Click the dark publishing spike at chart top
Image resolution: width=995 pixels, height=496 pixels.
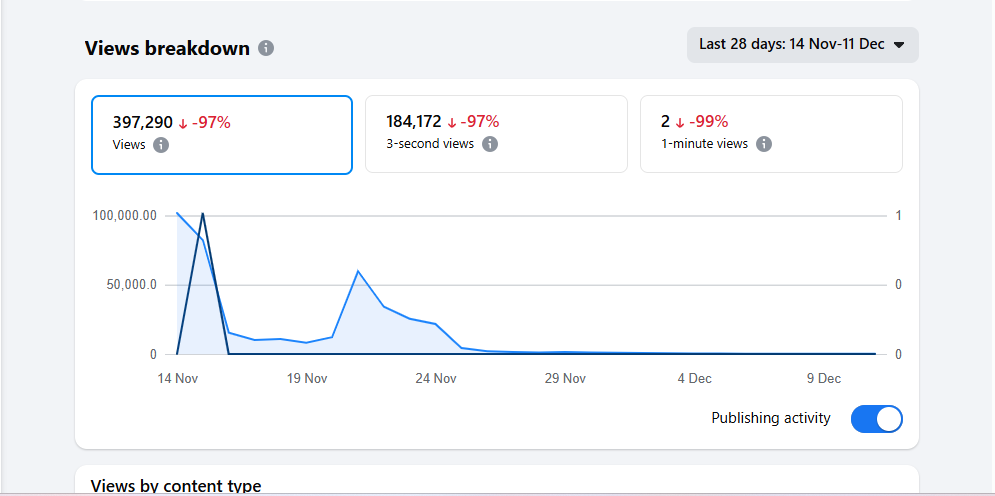click(203, 213)
